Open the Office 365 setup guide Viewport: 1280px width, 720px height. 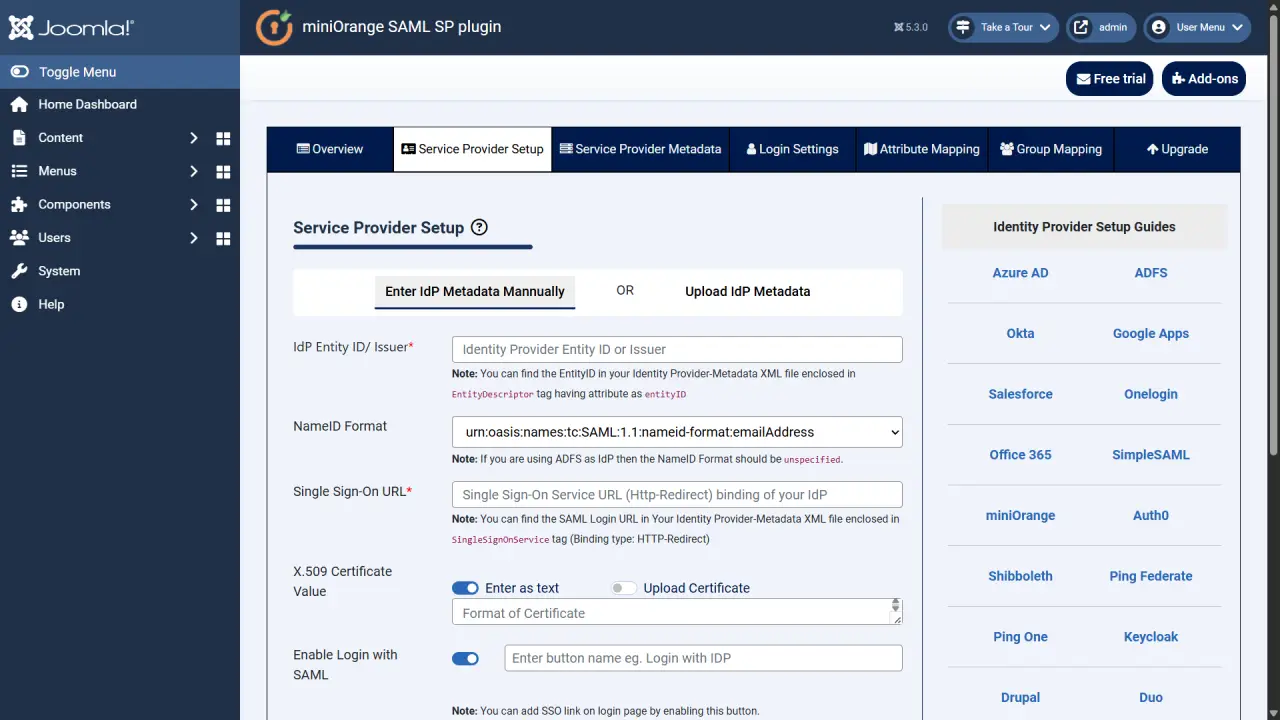tap(1020, 455)
